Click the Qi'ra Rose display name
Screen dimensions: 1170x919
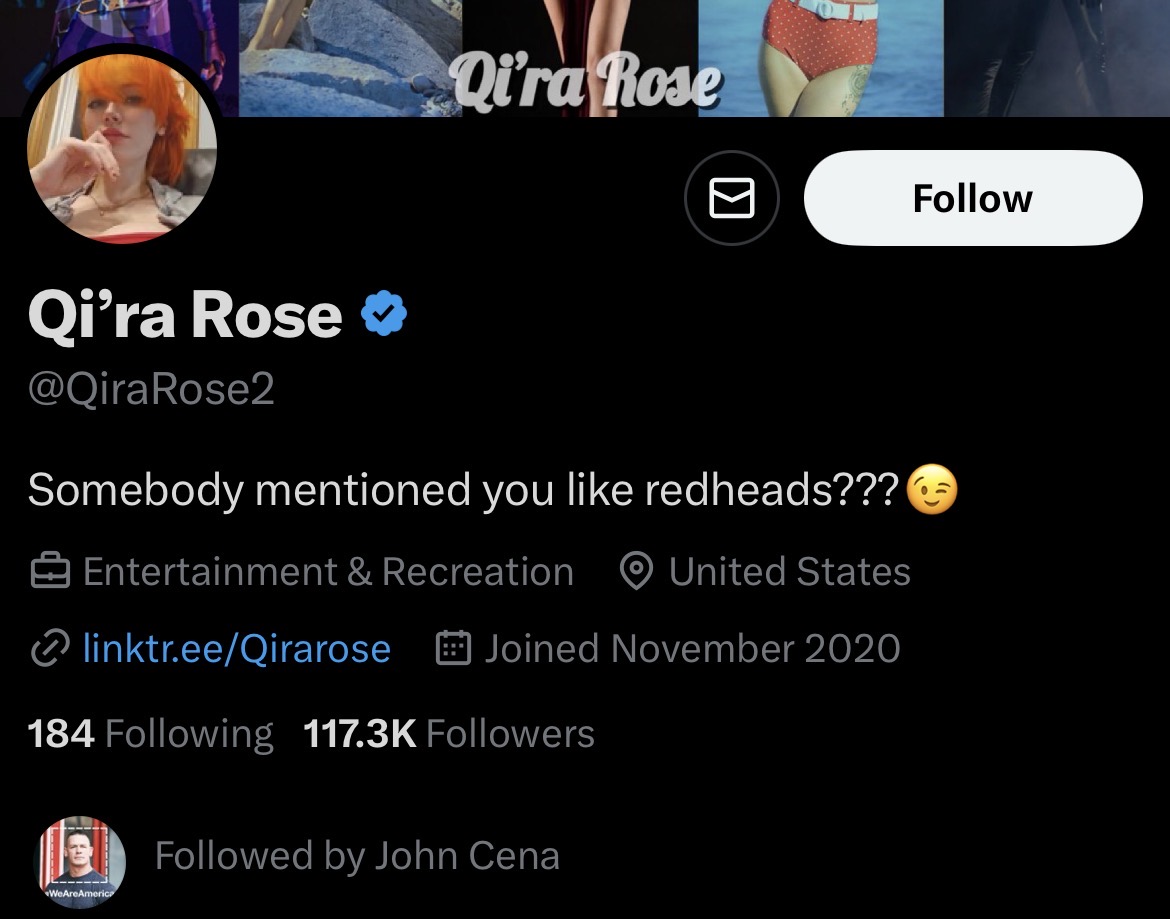coord(185,315)
